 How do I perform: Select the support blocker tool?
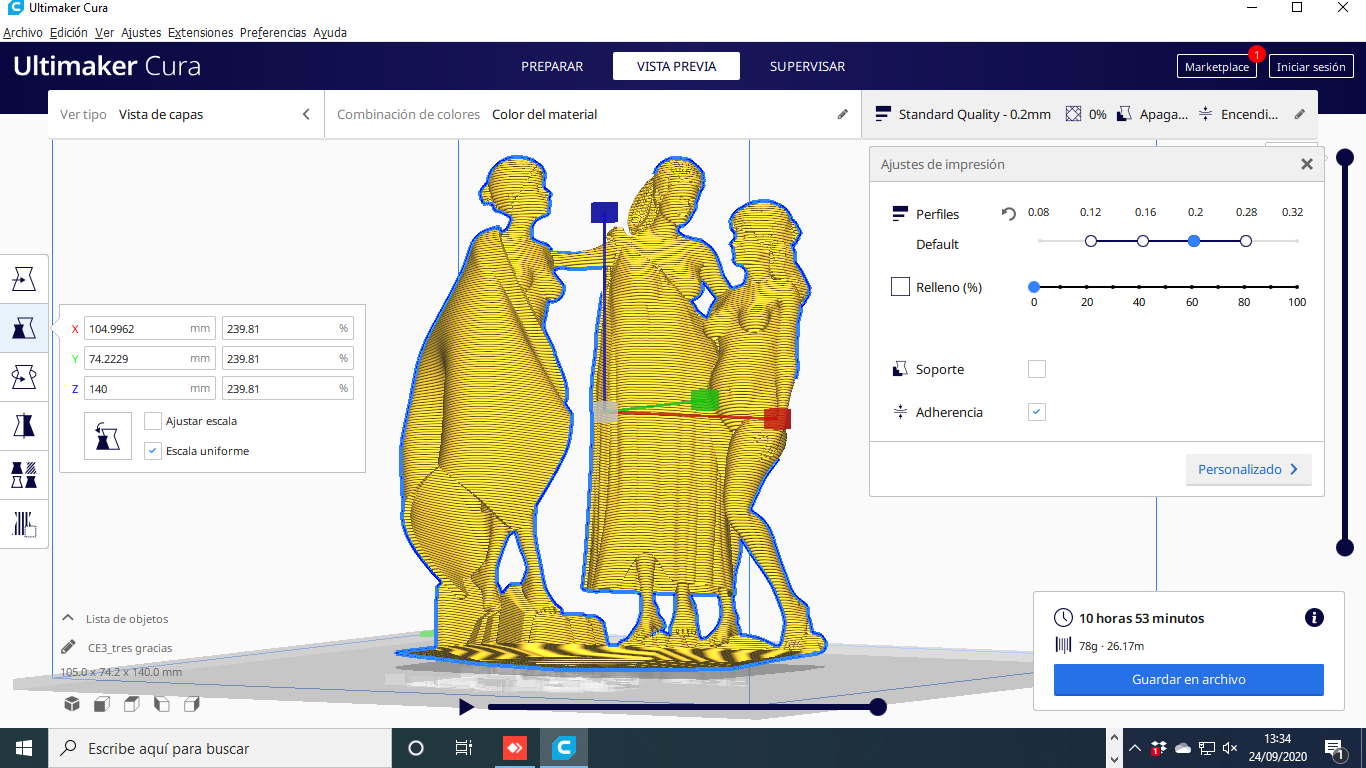[24, 524]
